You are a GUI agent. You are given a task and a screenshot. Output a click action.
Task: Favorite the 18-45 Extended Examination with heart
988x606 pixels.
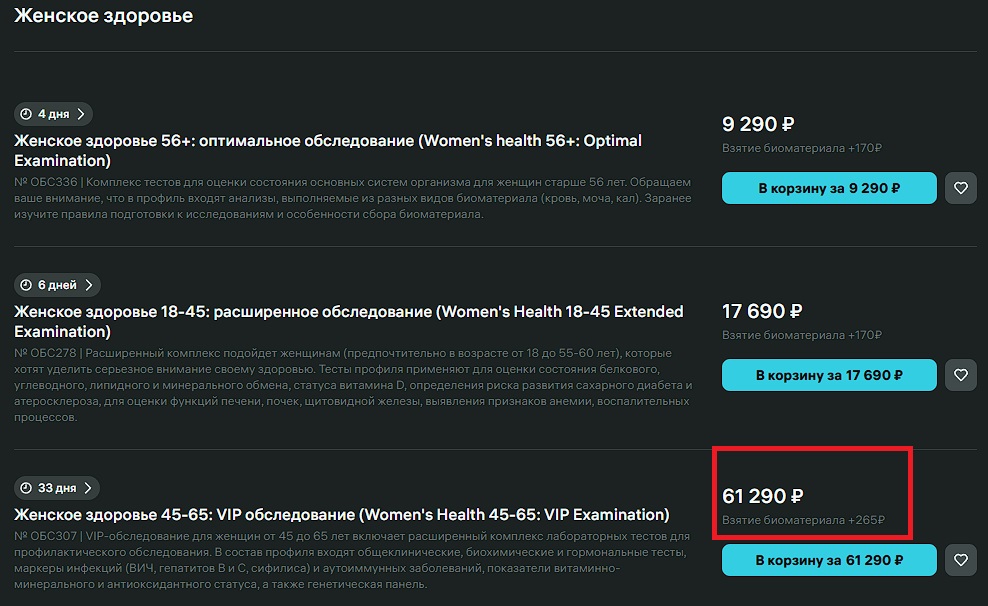(961, 375)
